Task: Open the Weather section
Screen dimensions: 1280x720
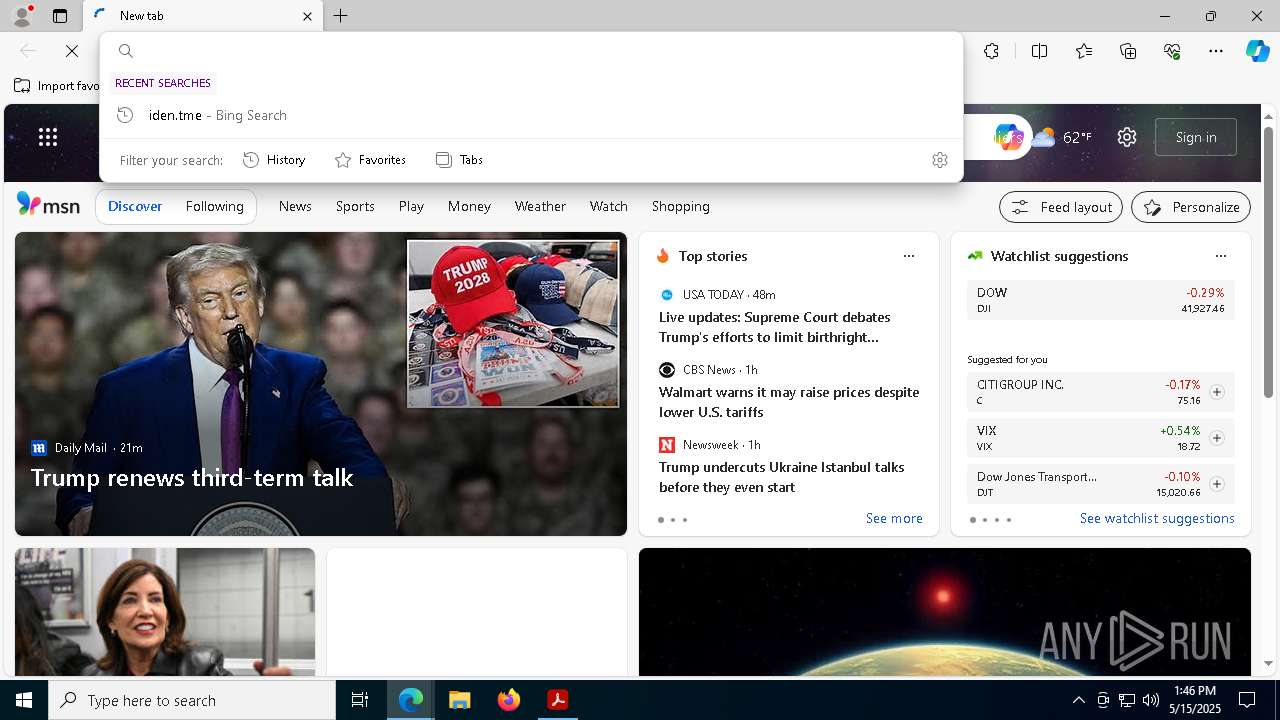Action: (540, 206)
